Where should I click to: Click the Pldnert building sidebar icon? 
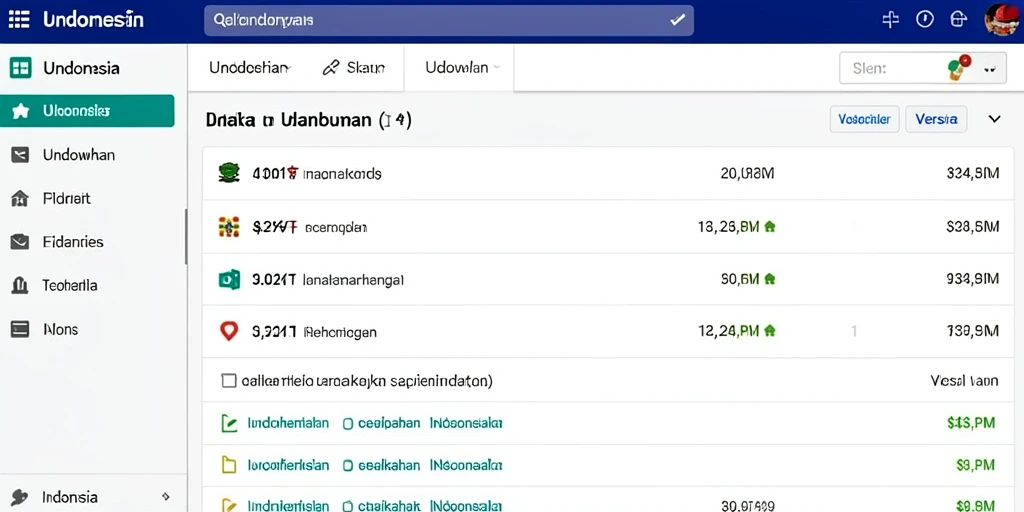20,199
